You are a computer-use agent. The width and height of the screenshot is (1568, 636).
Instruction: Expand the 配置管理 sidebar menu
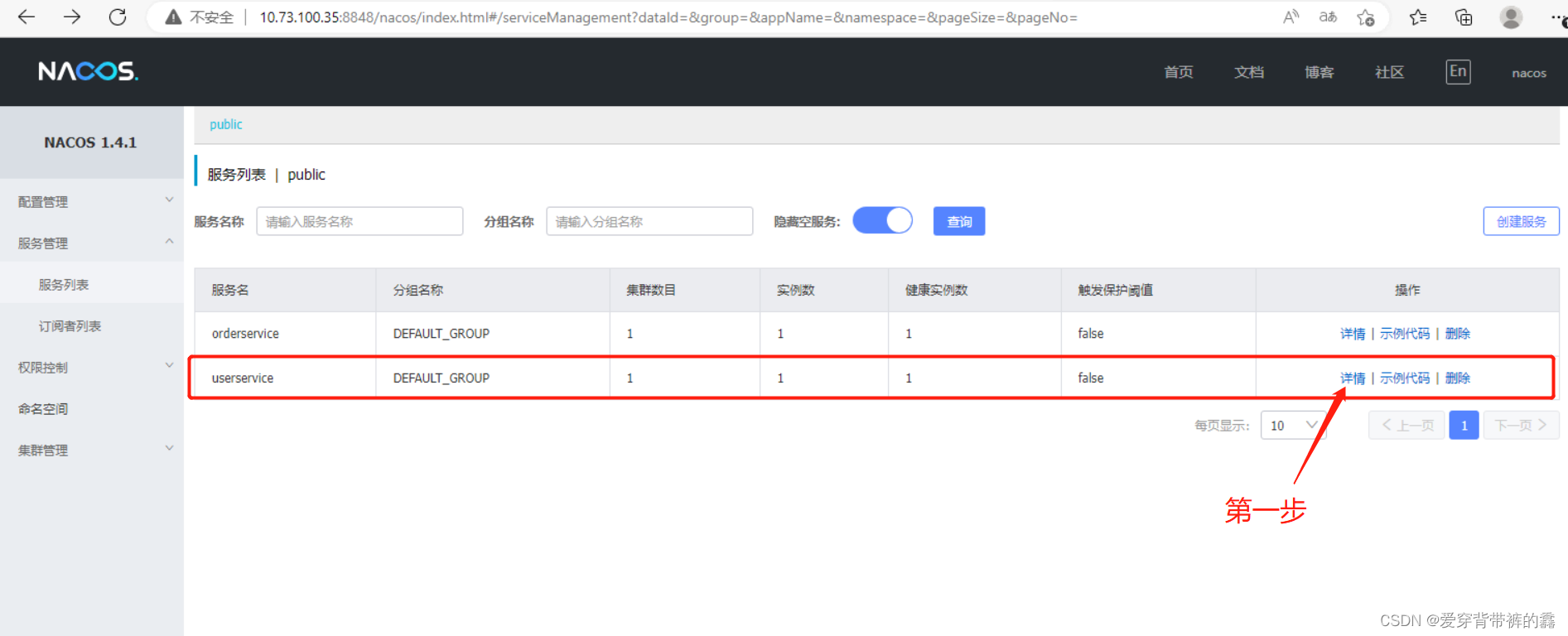click(91, 201)
